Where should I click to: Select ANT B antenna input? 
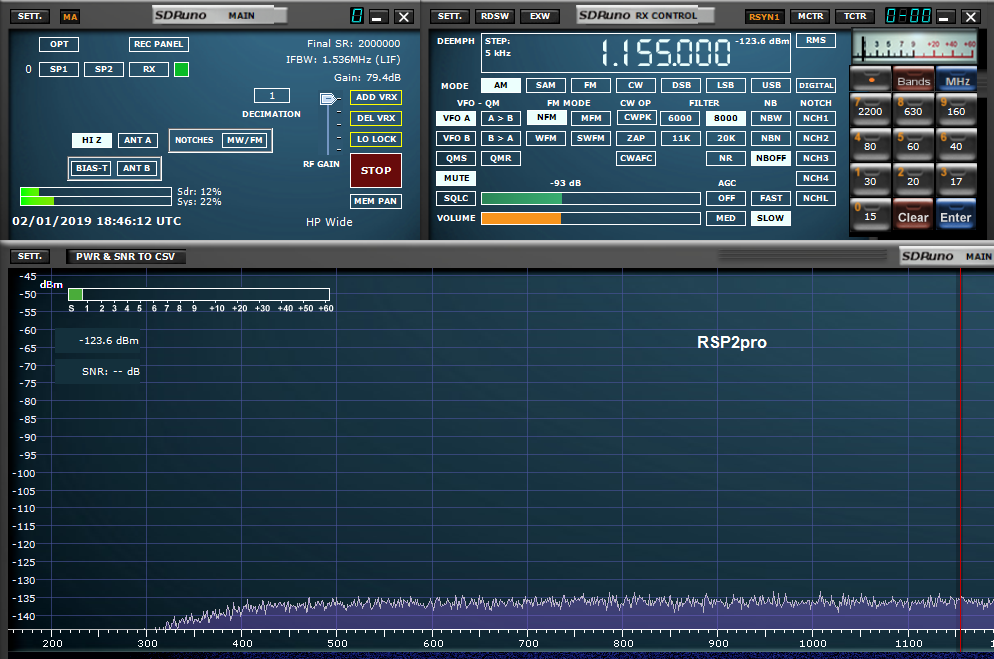137,168
